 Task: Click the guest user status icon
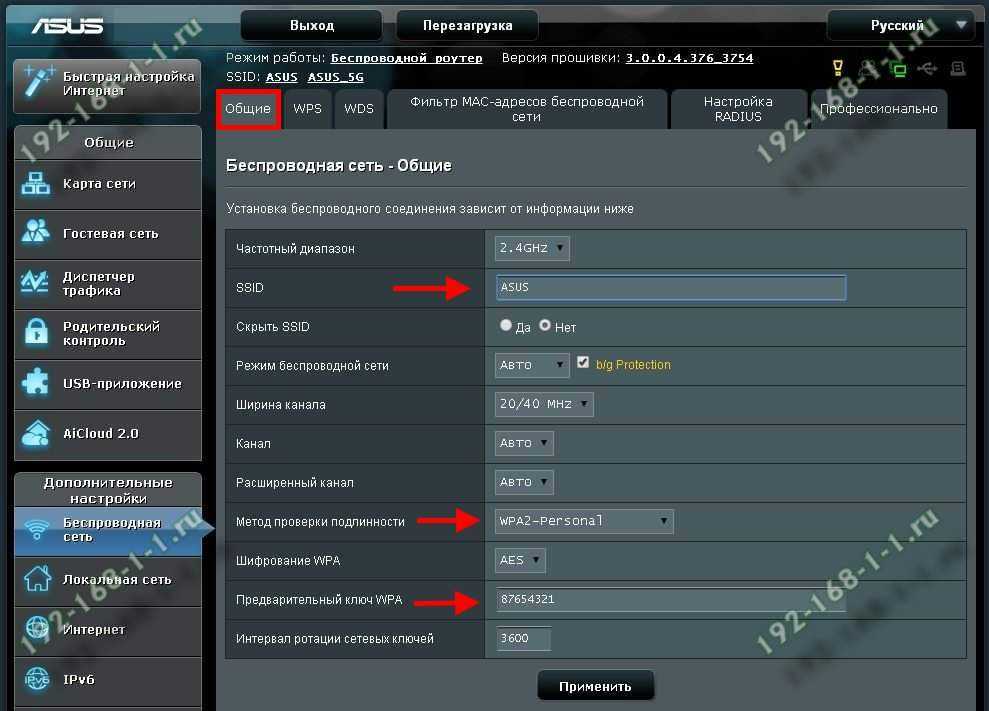(x=869, y=68)
